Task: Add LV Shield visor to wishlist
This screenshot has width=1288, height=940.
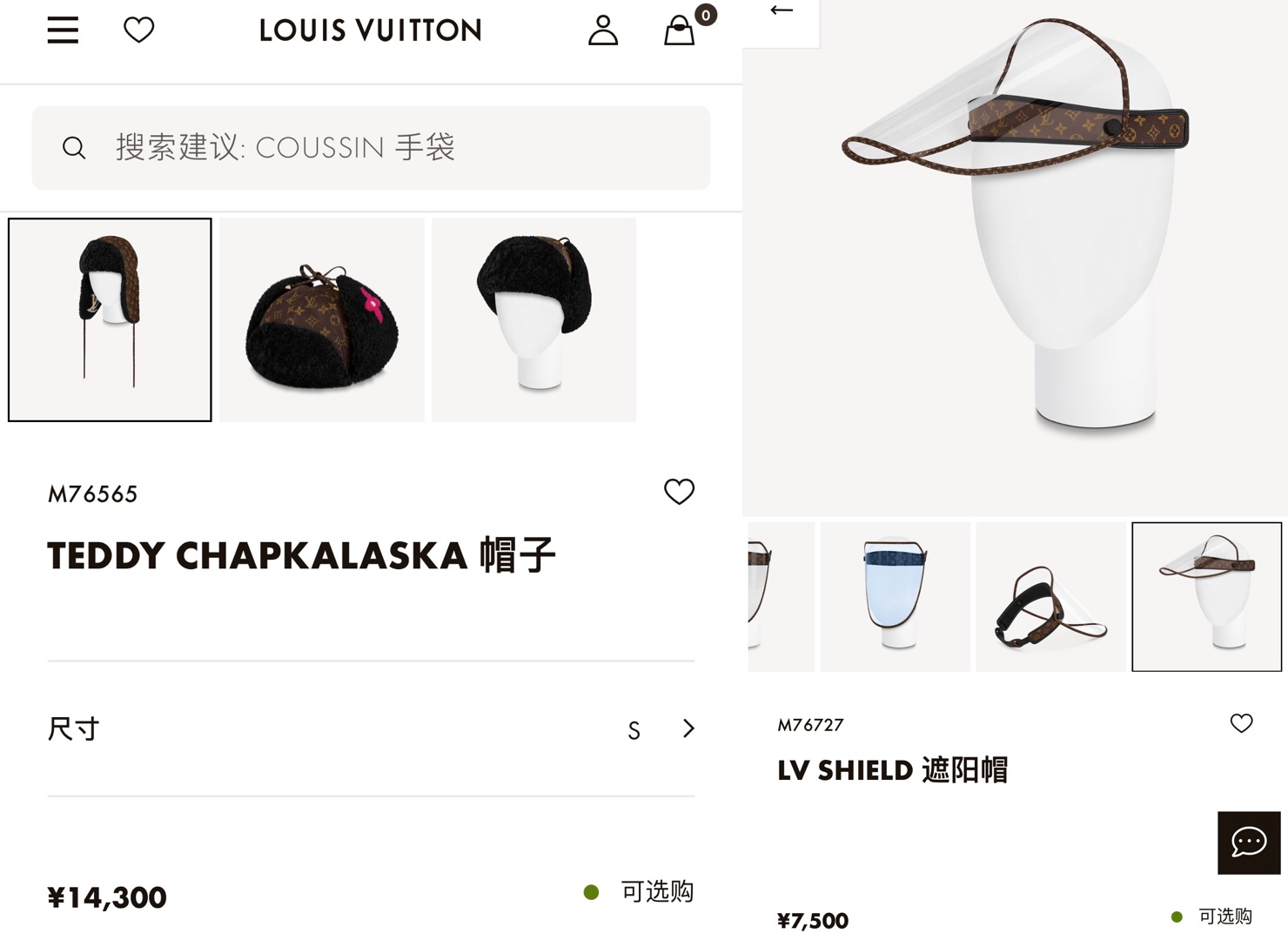Action: point(1242,723)
